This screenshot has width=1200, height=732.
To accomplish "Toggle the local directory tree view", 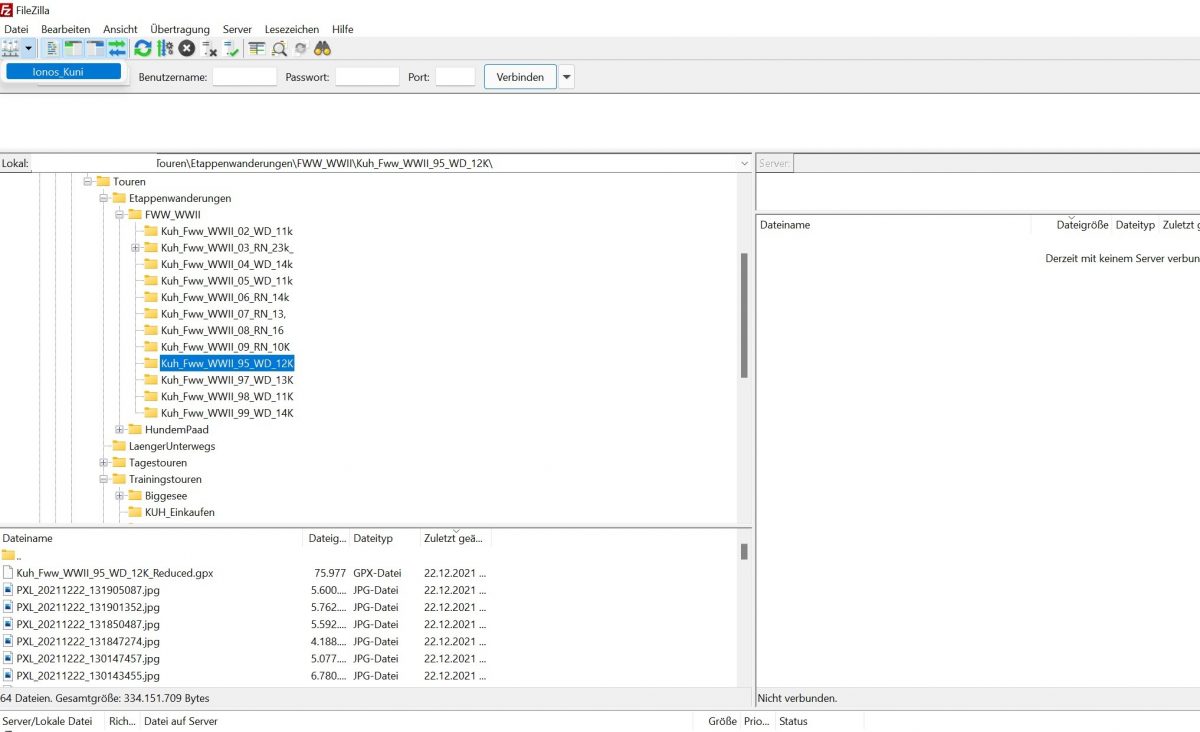I will [74, 48].
